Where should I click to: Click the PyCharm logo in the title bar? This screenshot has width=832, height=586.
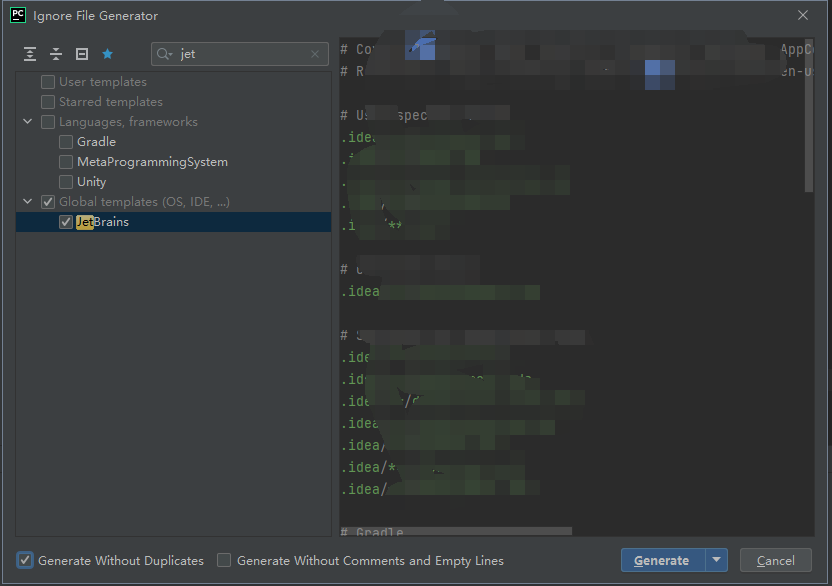(18, 15)
